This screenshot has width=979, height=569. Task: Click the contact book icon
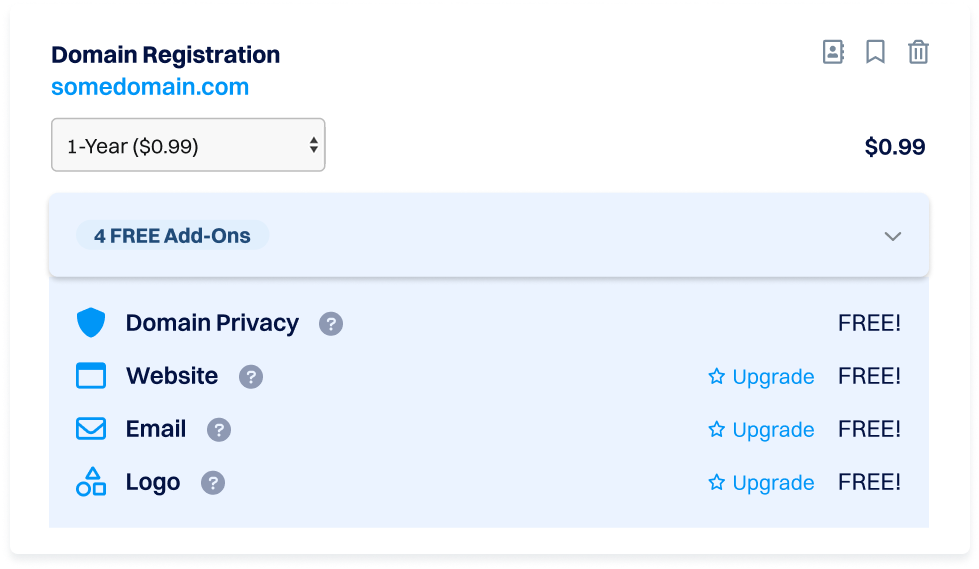tap(833, 52)
